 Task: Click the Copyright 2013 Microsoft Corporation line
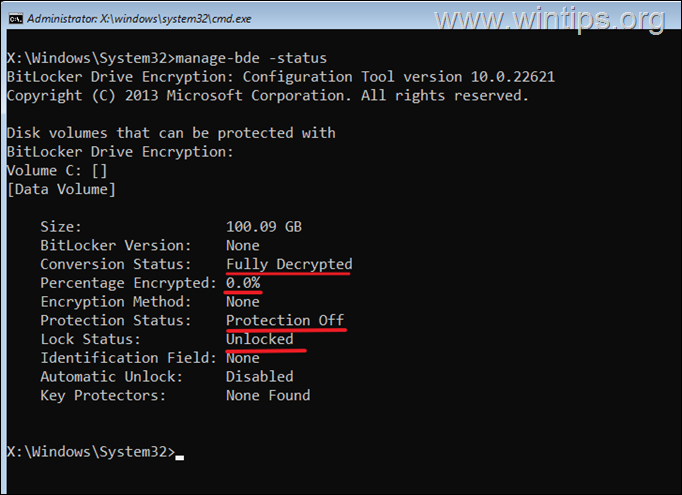tap(267, 96)
